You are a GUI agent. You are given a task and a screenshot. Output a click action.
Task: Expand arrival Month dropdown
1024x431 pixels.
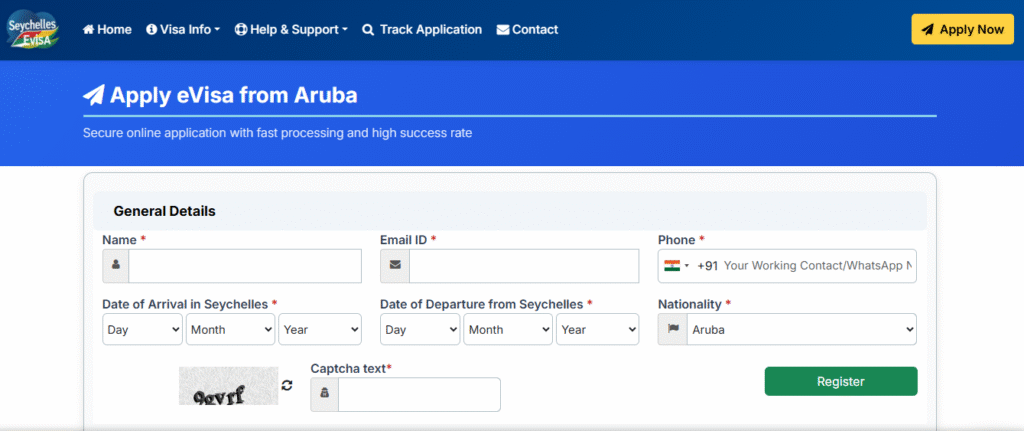coord(230,329)
